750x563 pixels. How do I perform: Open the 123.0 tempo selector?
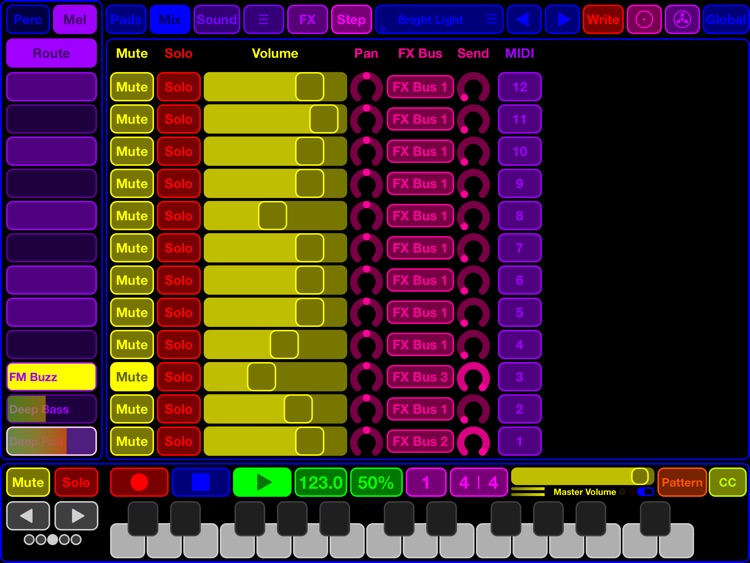[x=320, y=482]
